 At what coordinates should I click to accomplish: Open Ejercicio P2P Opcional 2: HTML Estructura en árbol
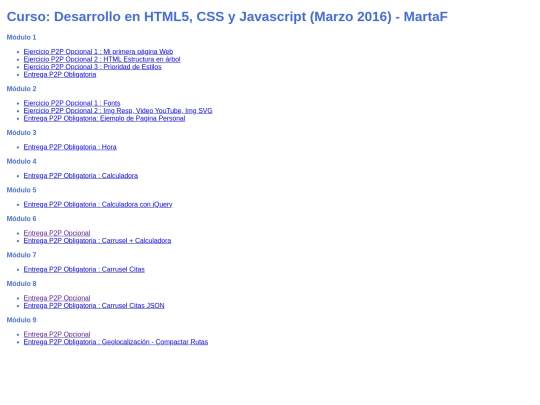coord(102,59)
